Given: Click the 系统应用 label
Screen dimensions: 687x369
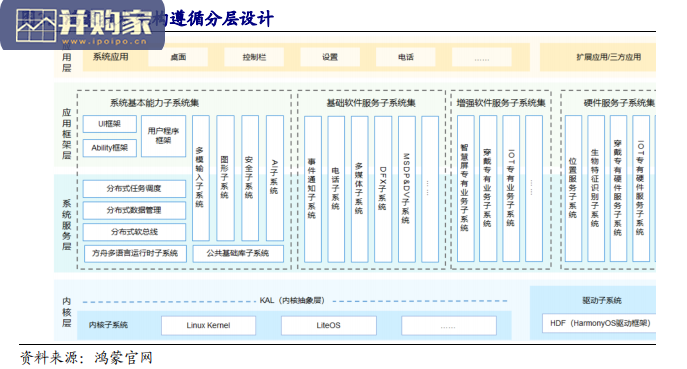Looking at the screenshot, I should (x=110, y=57).
